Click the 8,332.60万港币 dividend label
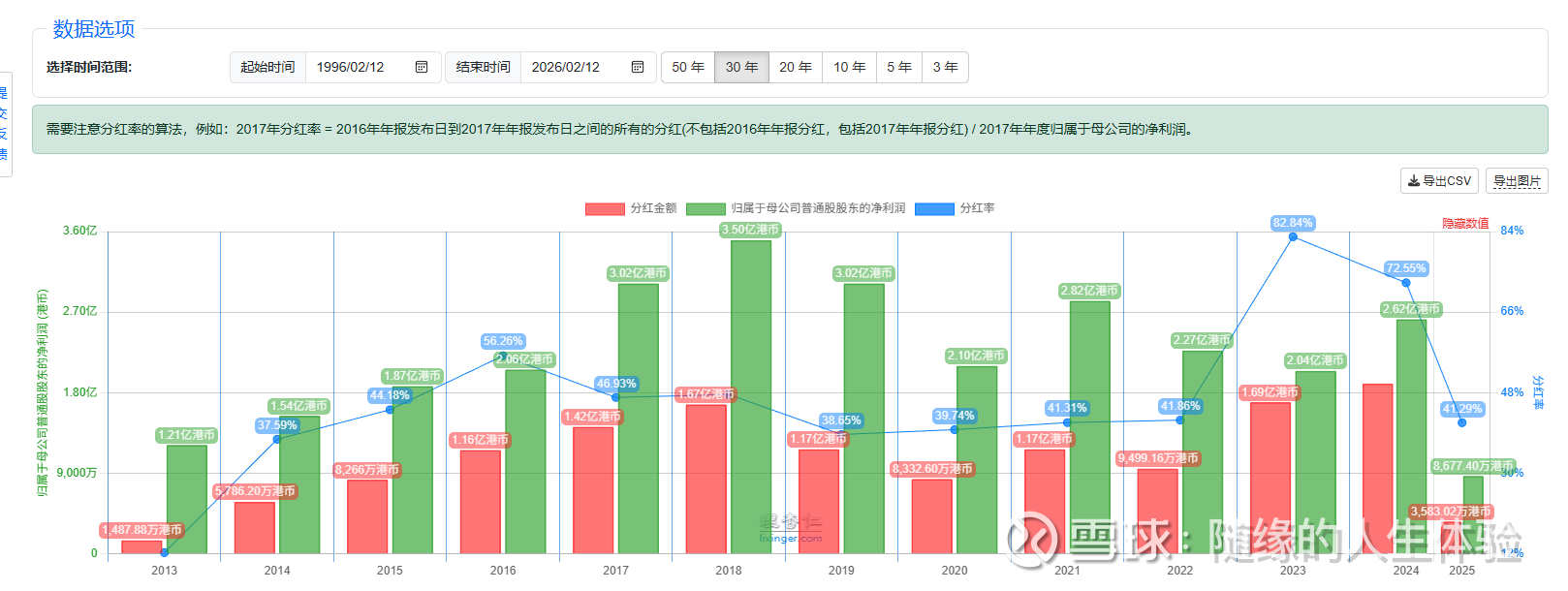The width and height of the screenshot is (1568, 591). (932, 469)
